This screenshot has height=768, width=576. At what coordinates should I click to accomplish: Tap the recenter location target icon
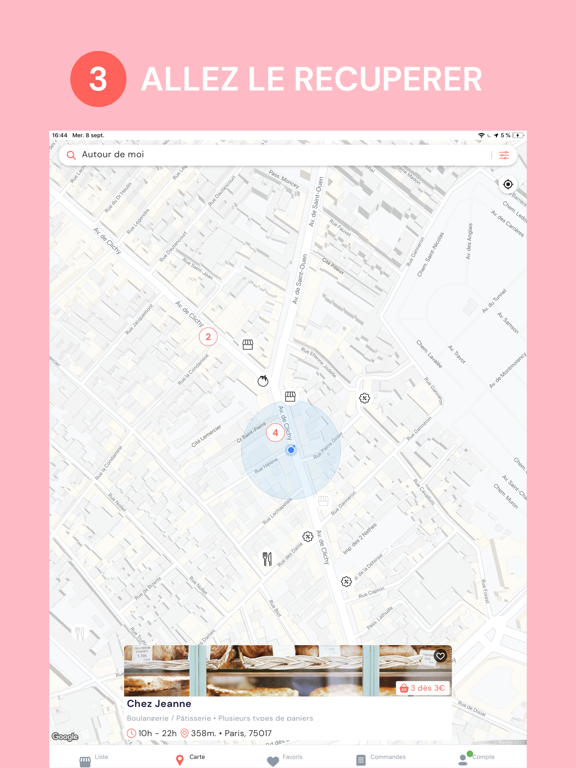click(x=508, y=185)
